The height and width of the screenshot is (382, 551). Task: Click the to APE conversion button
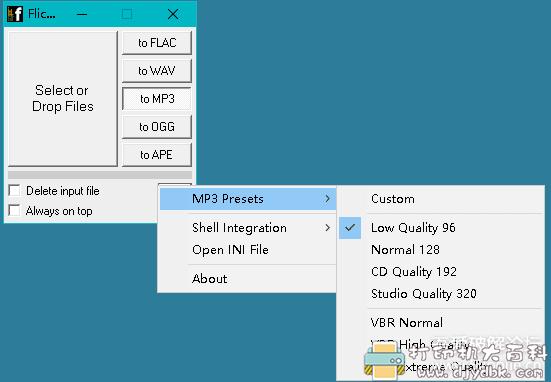point(157,155)
